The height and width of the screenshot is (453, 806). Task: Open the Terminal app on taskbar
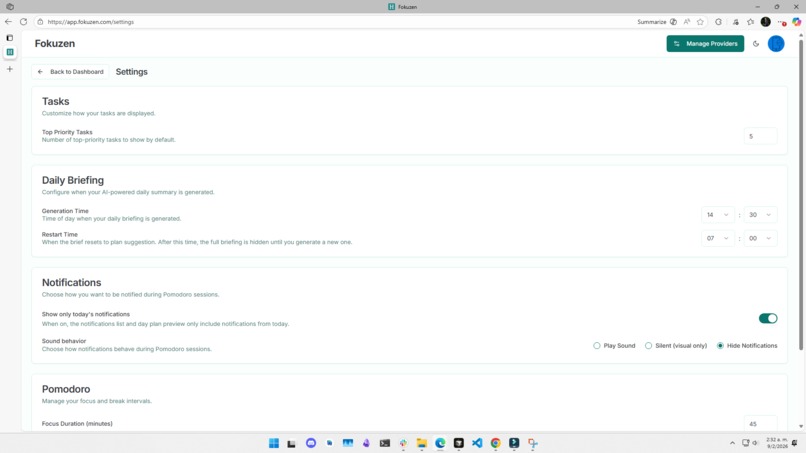coord(384,443)
